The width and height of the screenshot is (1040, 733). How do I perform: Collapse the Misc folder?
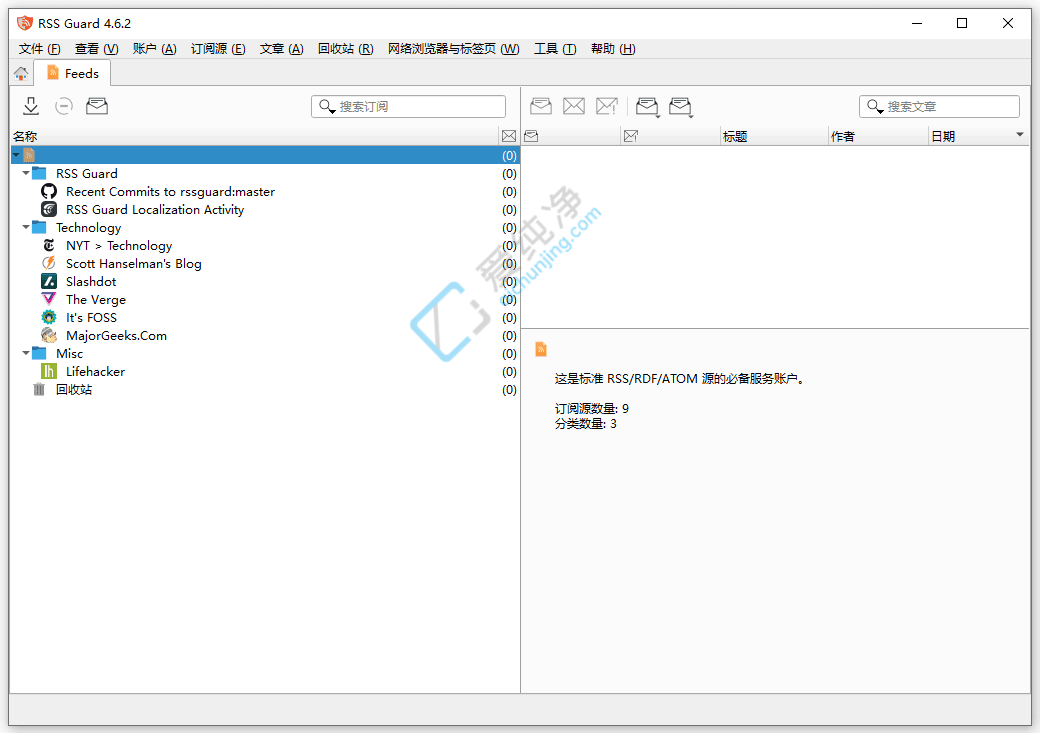(26, 353)
